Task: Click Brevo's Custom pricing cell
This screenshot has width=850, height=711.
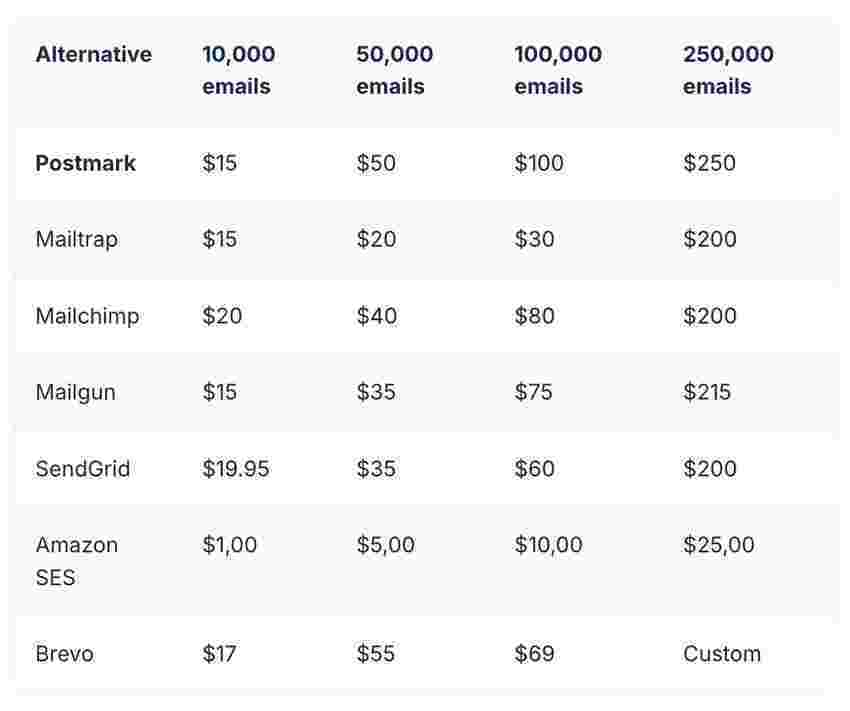Action: pos(722,654)
